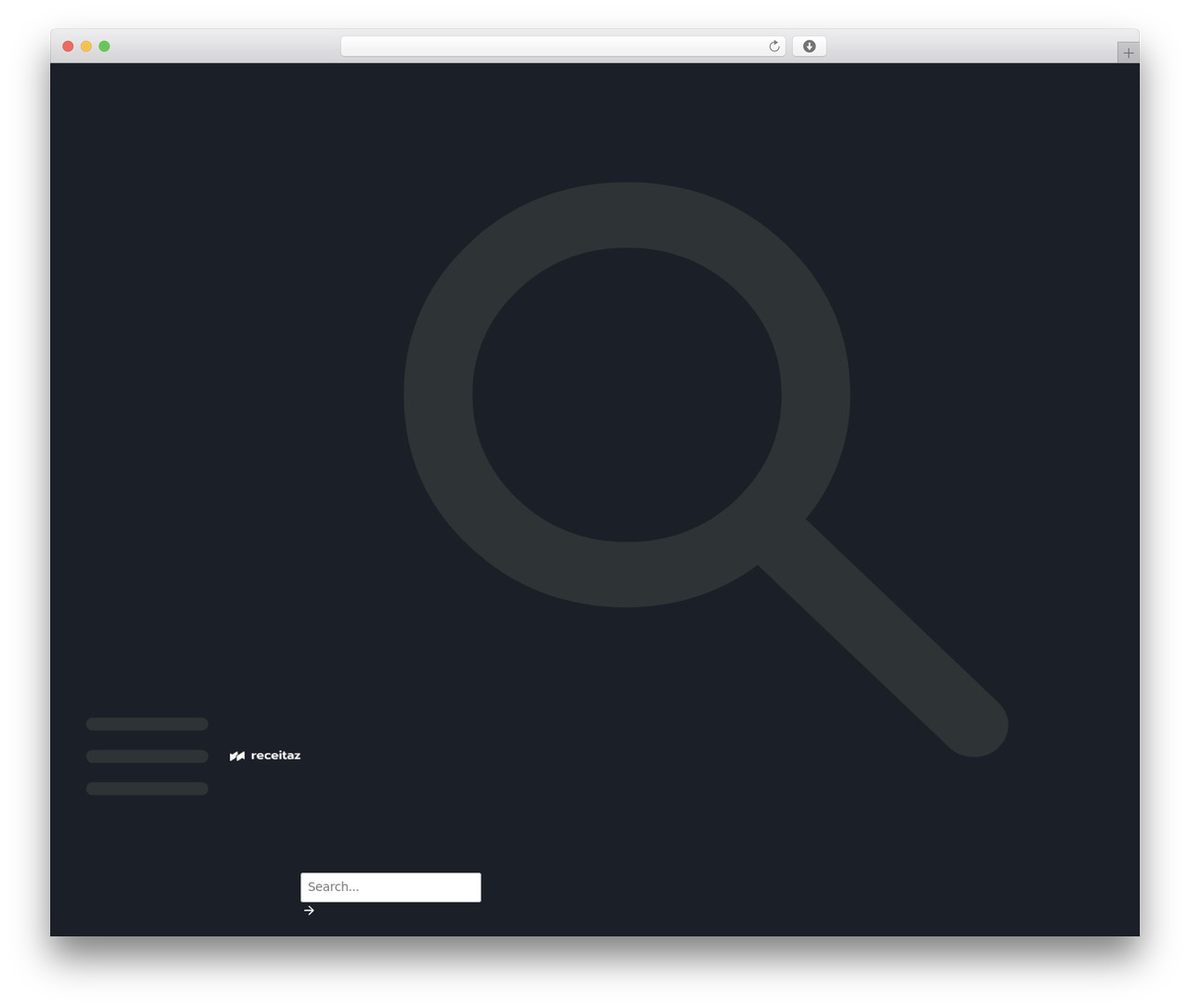Screen dimensions: 1190x1008
Task: Click the receitaz logo link
Action: click(265, 756)
